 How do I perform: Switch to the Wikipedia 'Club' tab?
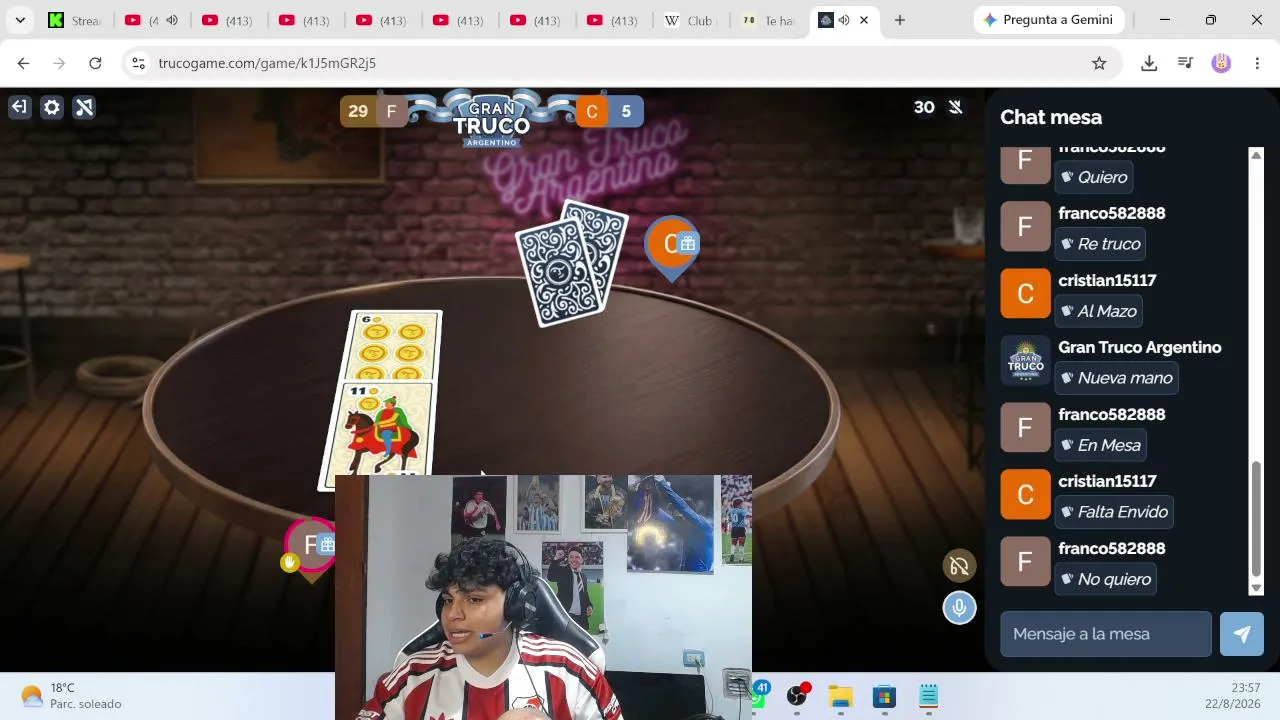[x=693, y=20]
